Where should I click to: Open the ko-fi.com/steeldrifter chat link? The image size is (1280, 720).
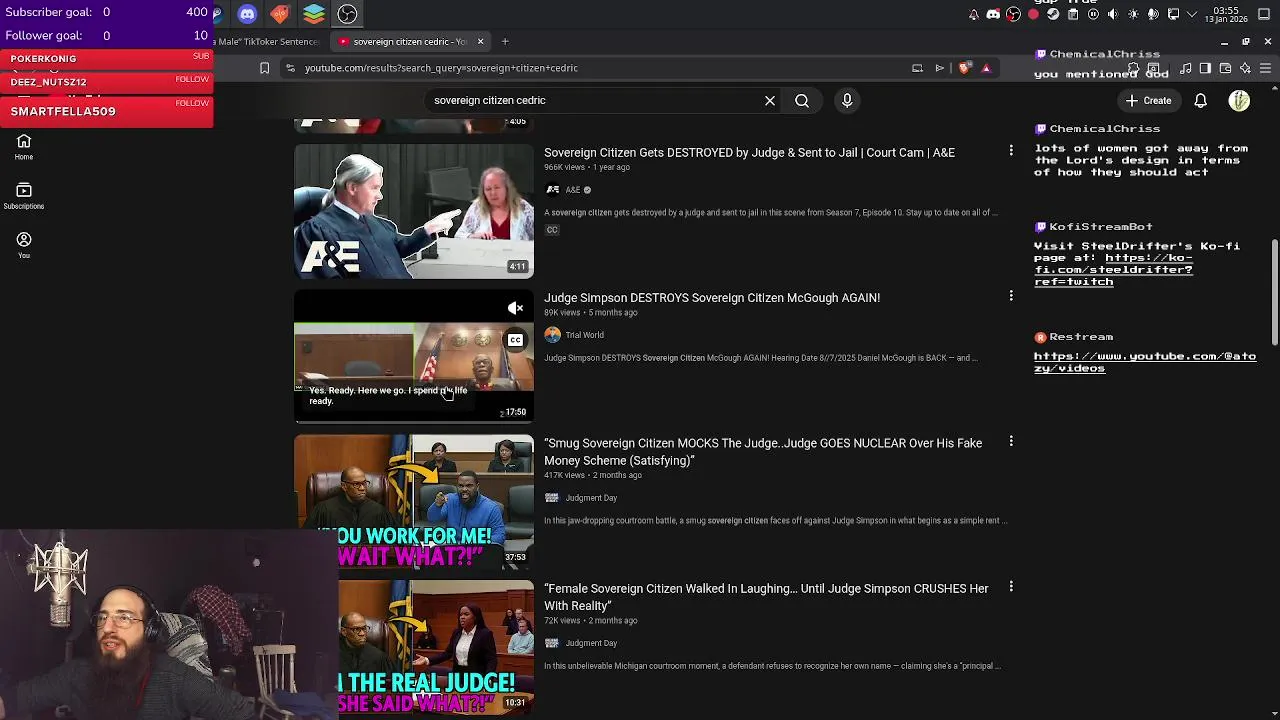coord(1113,270)
